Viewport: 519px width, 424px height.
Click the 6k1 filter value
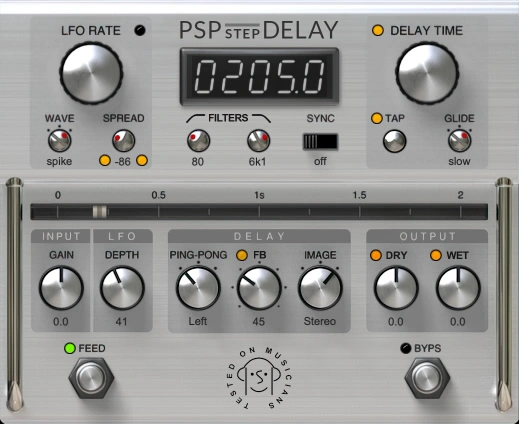click(x=258, y=162)
